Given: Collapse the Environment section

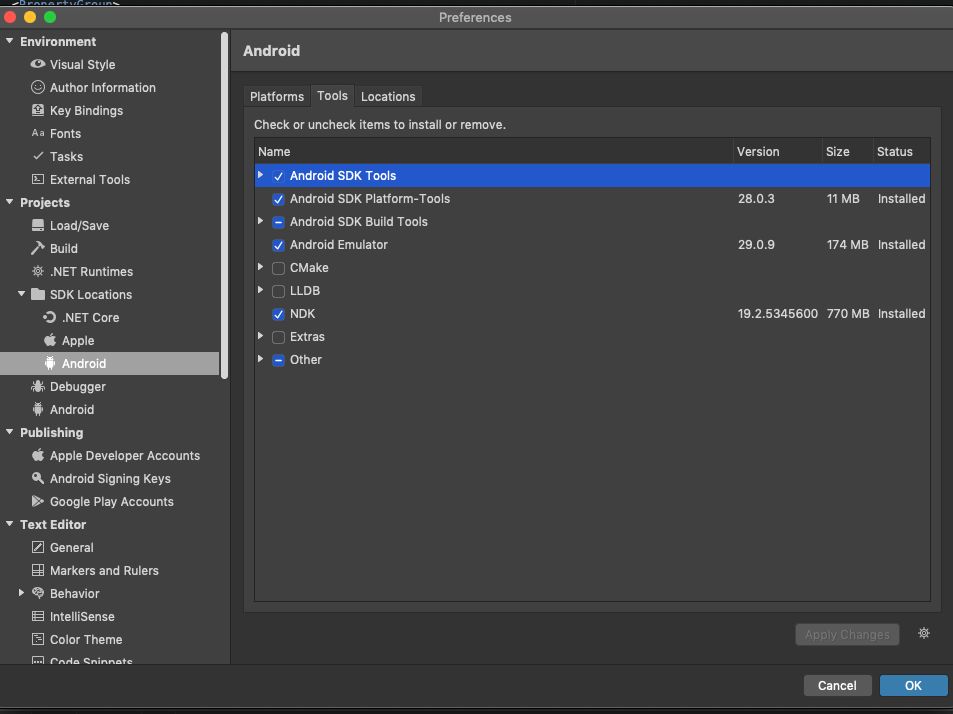Looking at the screenshot, I should [9, 41].
